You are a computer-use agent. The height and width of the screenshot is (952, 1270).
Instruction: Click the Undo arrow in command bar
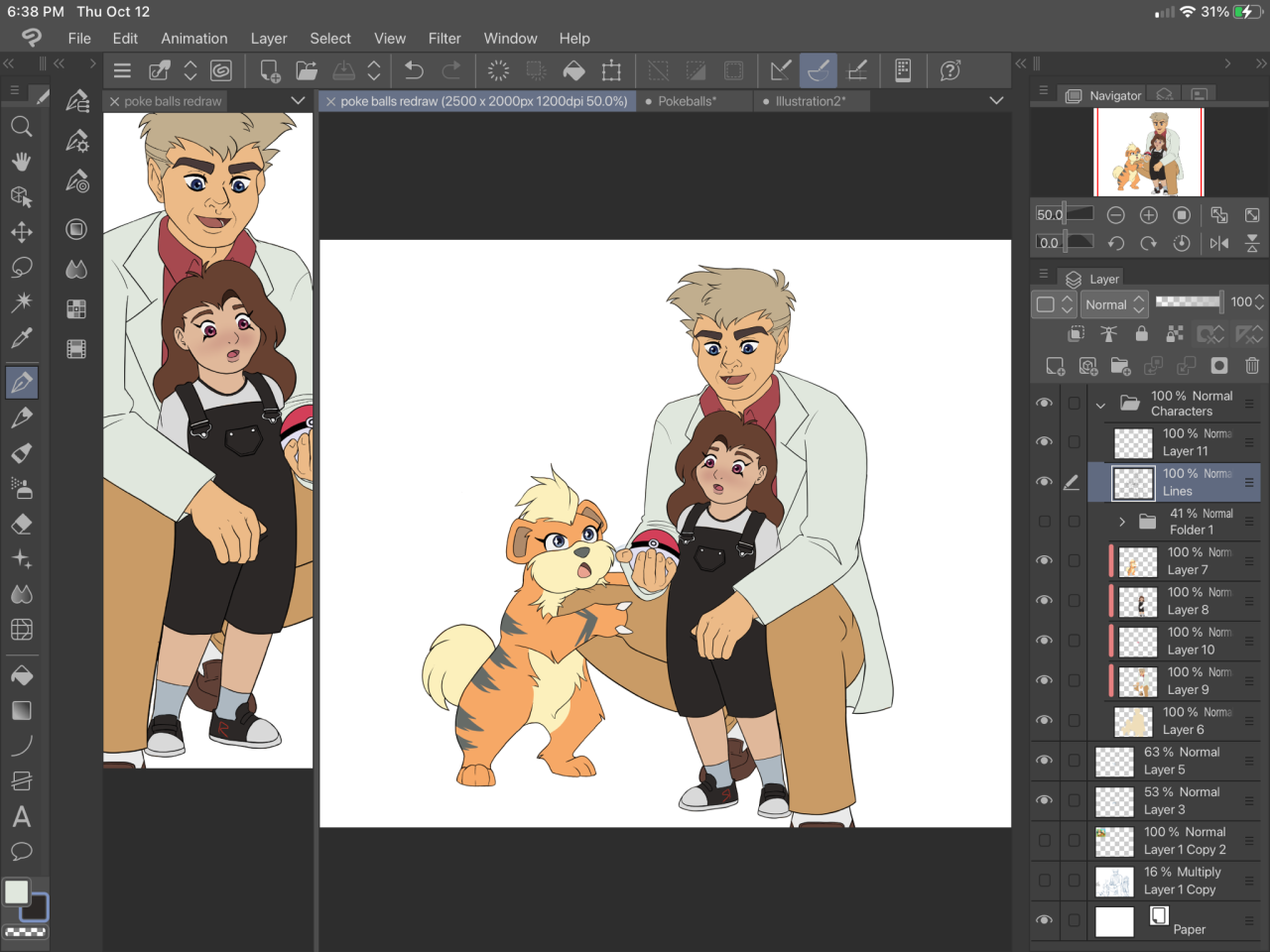(414, 70)
